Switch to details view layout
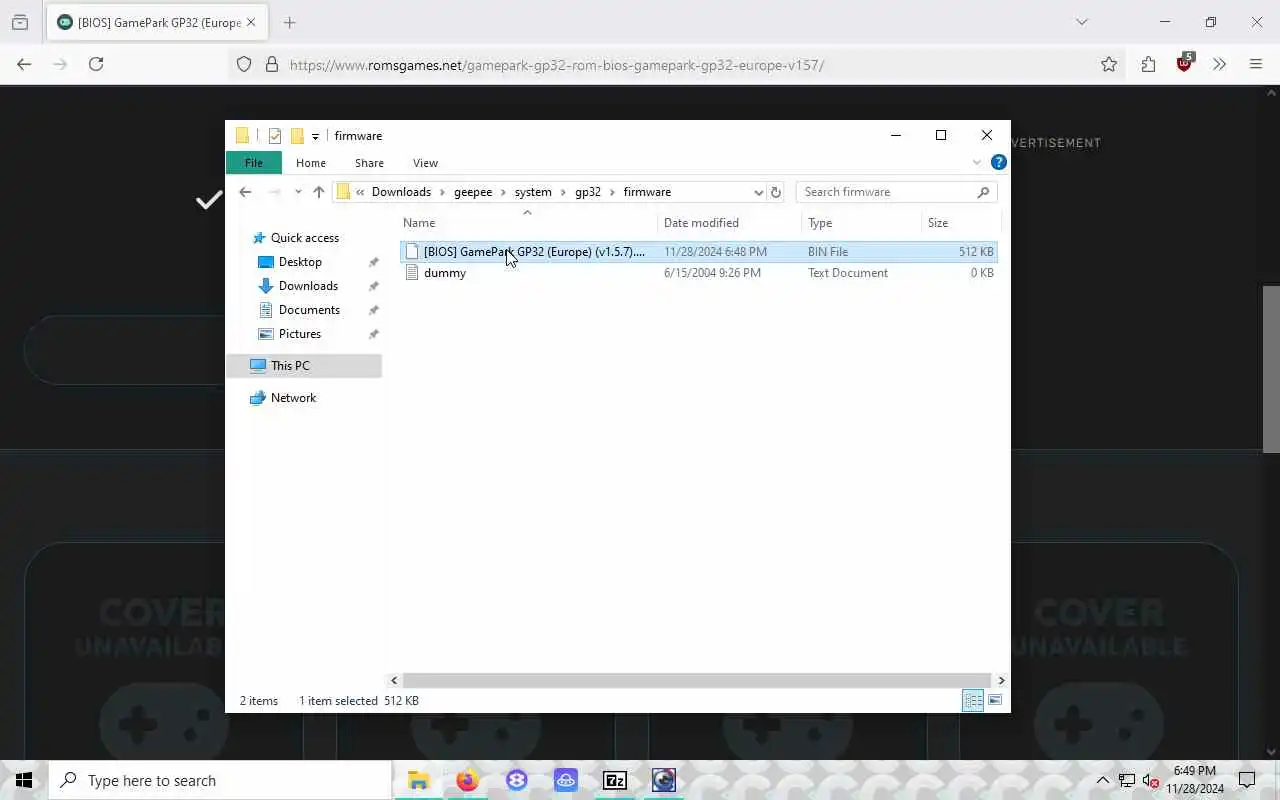This screenshot has height=800, width=1280. (973, 700)
